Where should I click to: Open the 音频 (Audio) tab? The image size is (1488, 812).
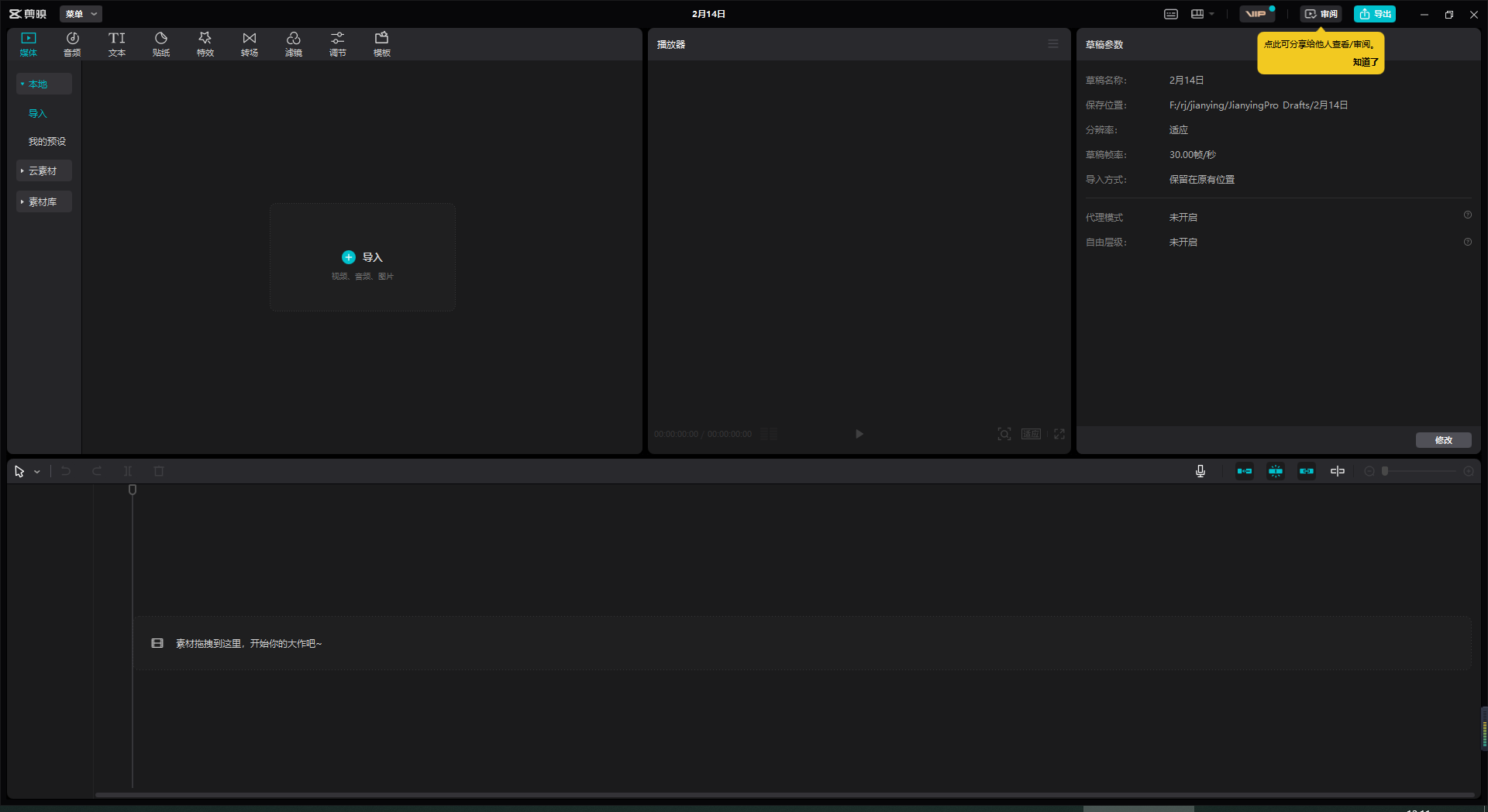[72, 44]
